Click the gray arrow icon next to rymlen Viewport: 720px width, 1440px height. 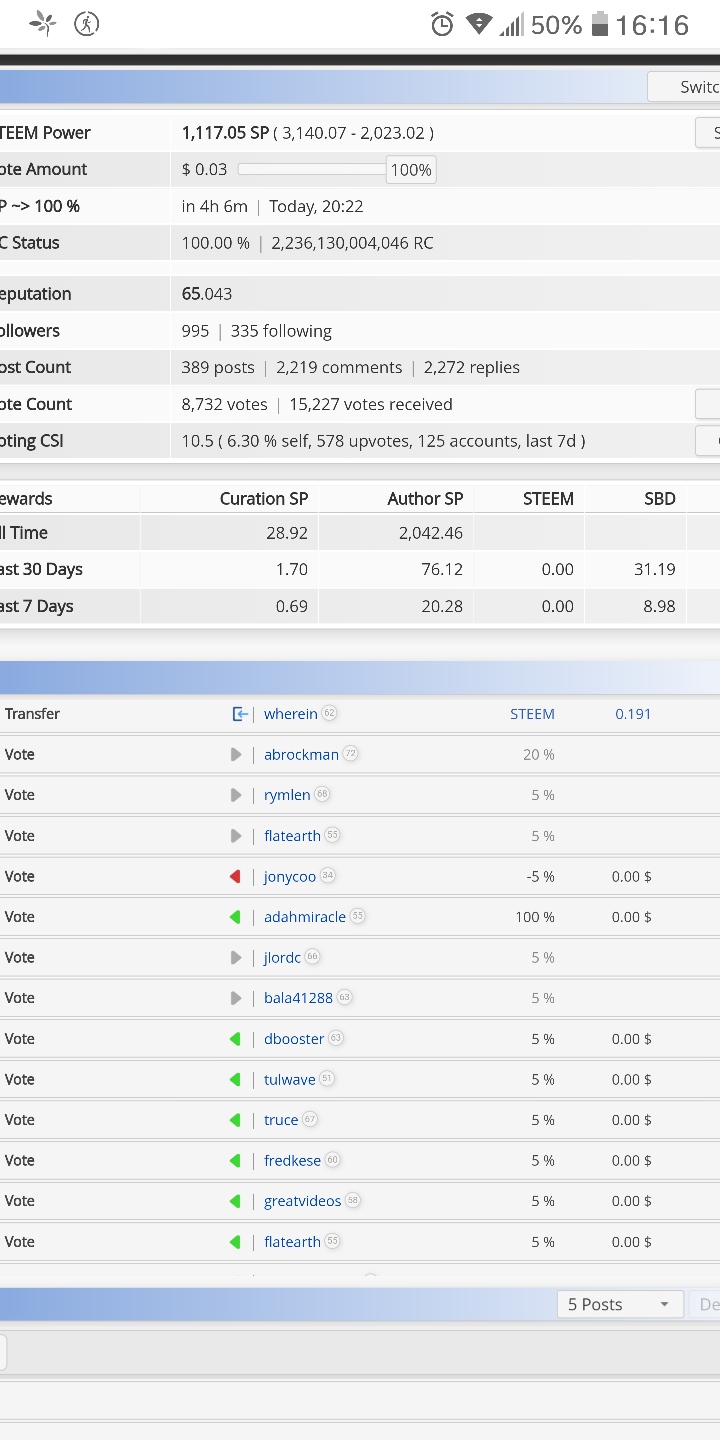(x=236, y=795)
